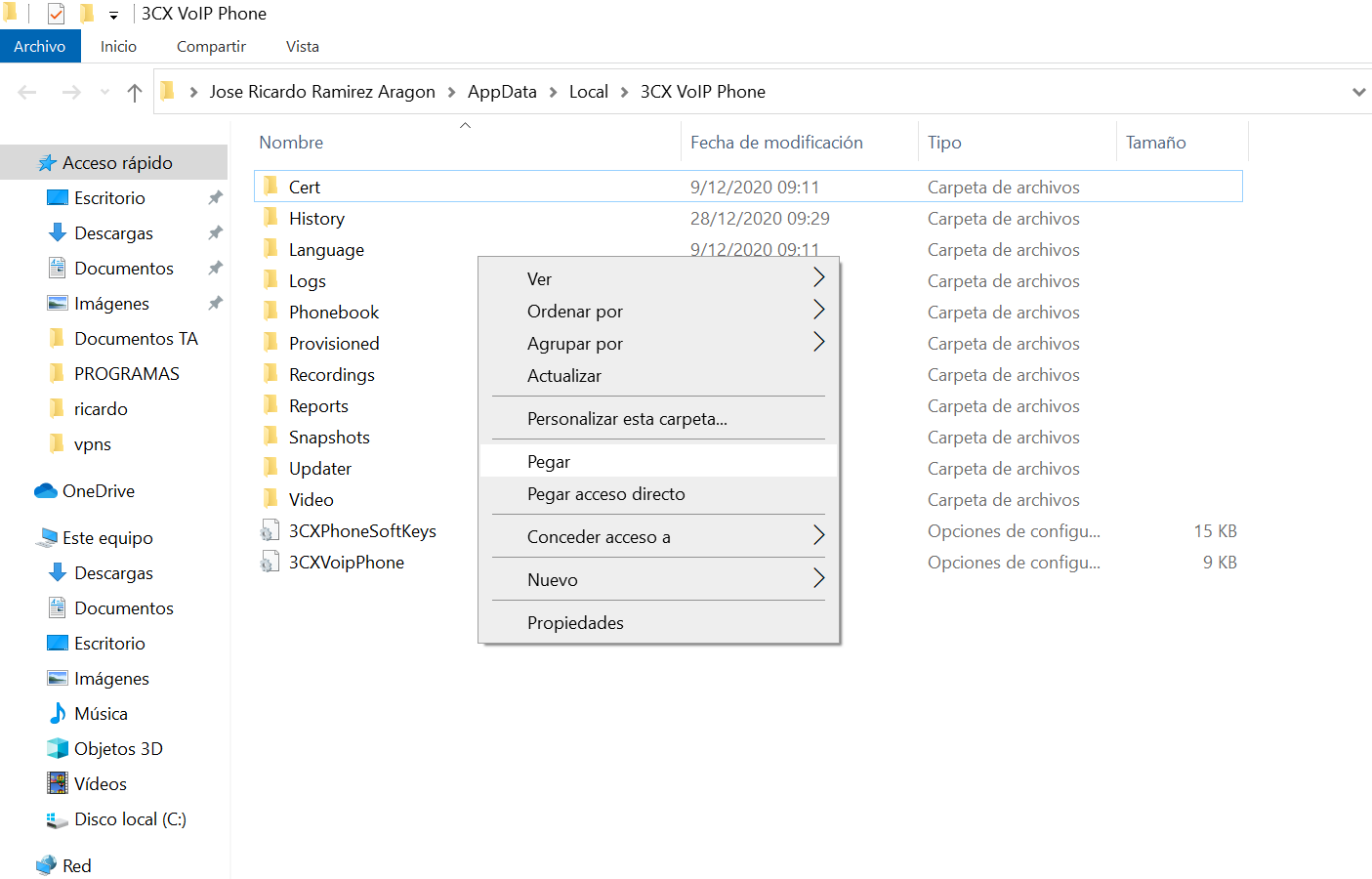
Task: Click the New folder icon in title bar
Action: (87, 14)
